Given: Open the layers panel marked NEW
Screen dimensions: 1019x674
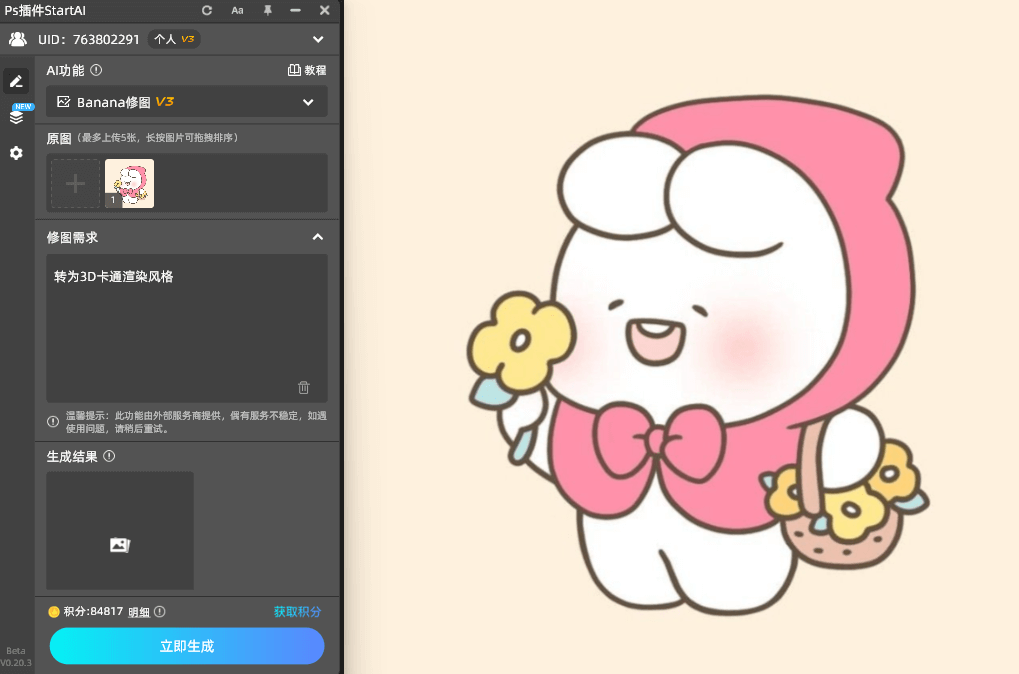Looking at the screenshot, I should (x=15, y=115).
